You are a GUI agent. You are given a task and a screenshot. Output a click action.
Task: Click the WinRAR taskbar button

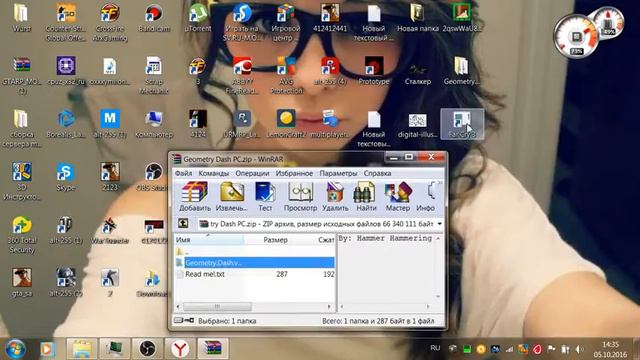213,349
